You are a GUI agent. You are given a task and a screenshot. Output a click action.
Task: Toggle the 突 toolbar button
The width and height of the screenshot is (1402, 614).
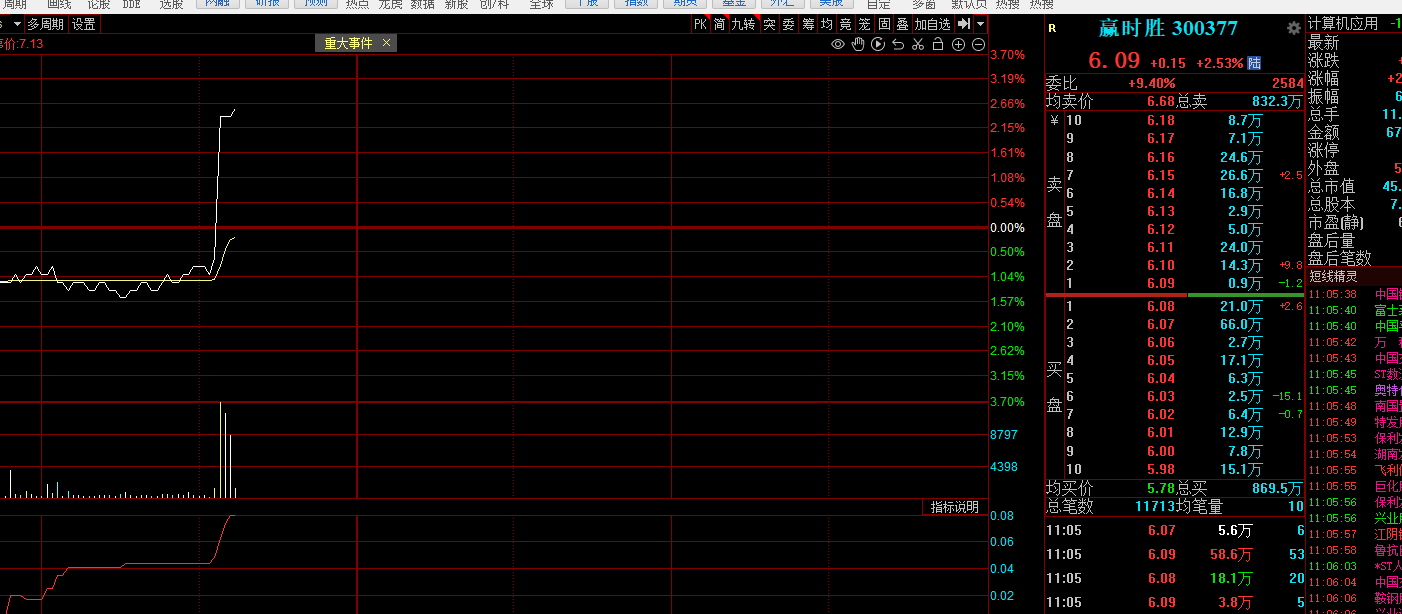(x=769, y=24)
